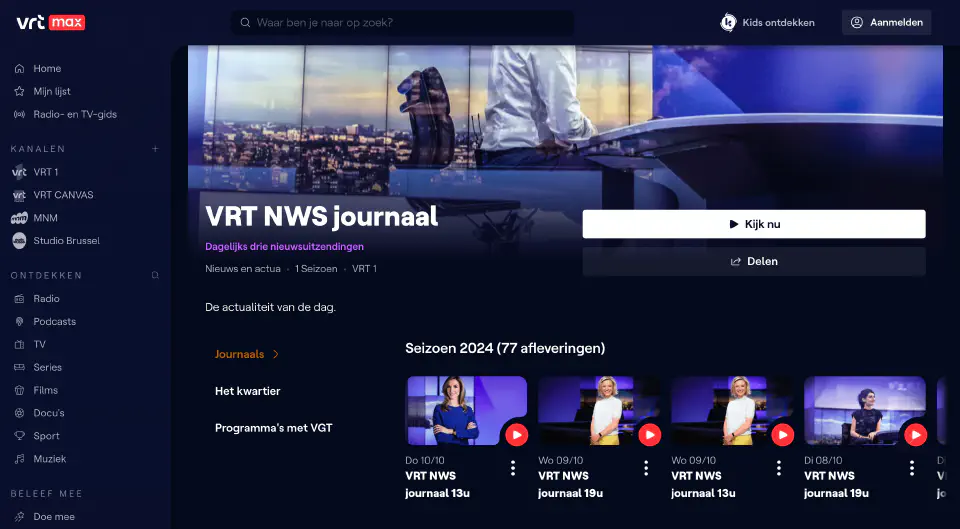The height and width of the screenshot is (529, 960).
Task: Play the Wo 09/10 journaal 19u episode
Action: (650, 435)
